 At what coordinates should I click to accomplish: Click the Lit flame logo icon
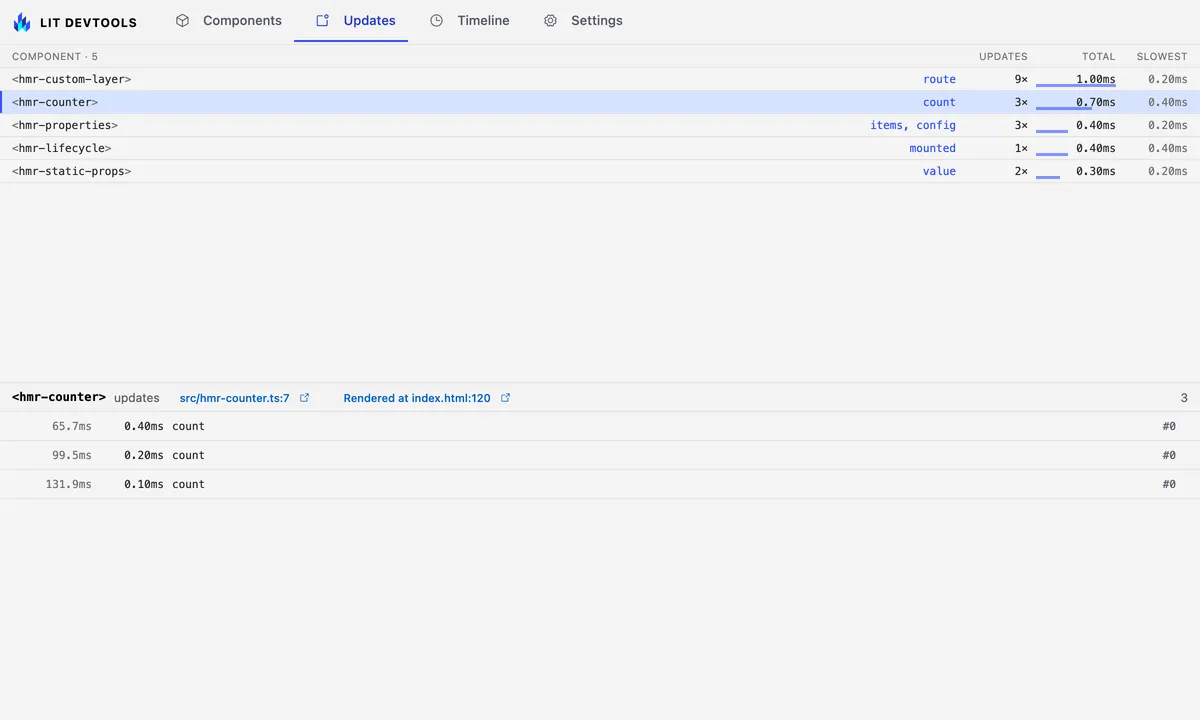22,21
